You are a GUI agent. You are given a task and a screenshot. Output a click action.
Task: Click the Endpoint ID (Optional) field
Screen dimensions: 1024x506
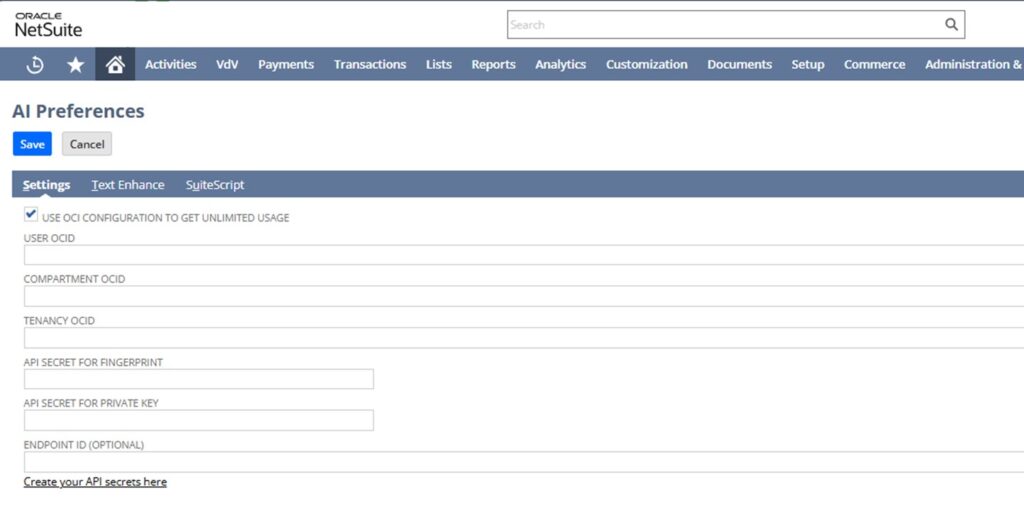524,462
